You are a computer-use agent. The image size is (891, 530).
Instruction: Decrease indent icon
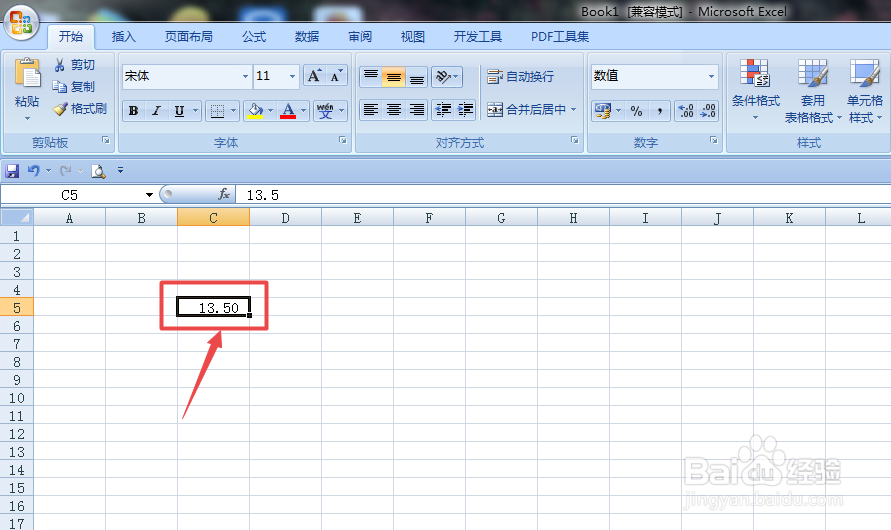(443, 110)
